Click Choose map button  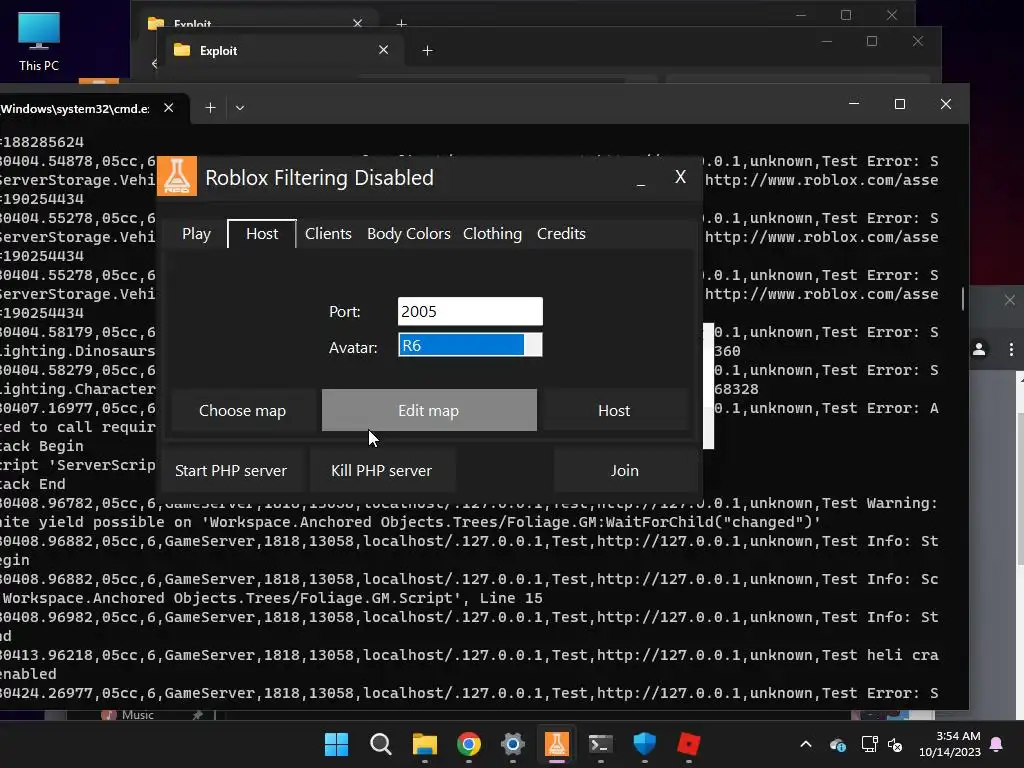click(x=242, y=410)
